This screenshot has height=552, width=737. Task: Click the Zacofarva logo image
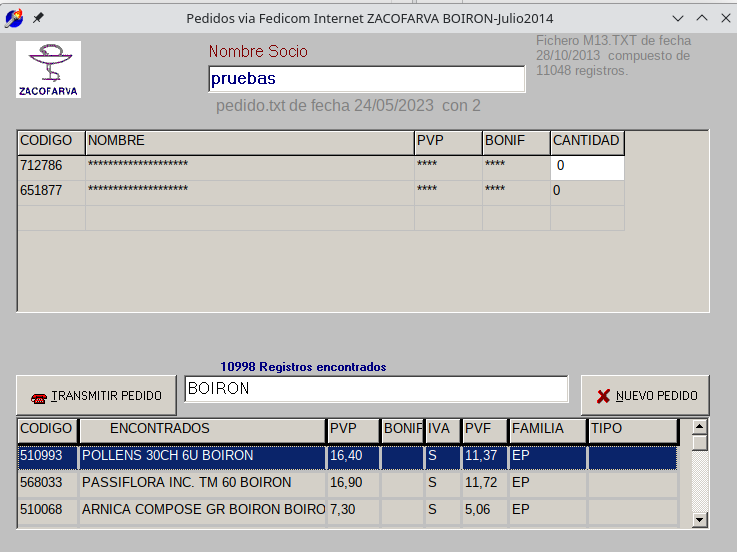click(x=48, y=69)
